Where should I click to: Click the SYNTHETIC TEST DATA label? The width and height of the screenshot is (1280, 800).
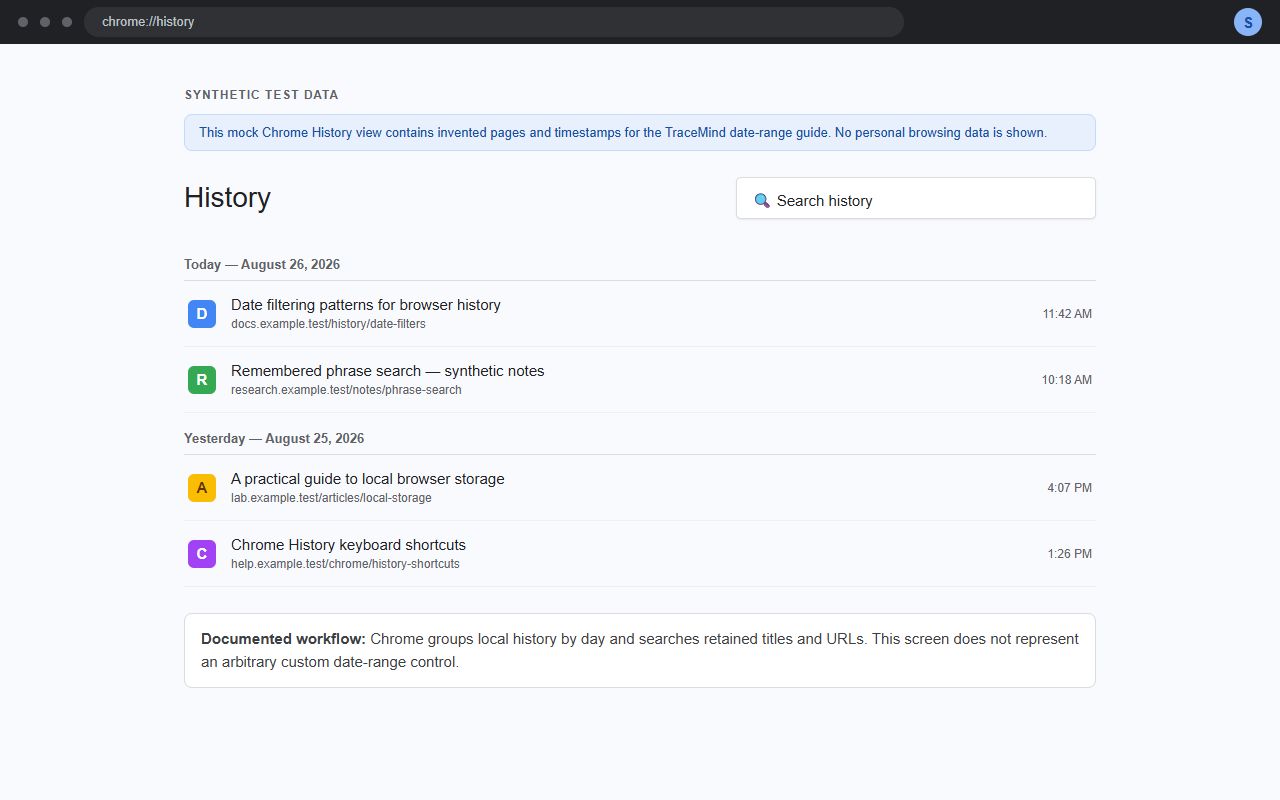(262, 95)
